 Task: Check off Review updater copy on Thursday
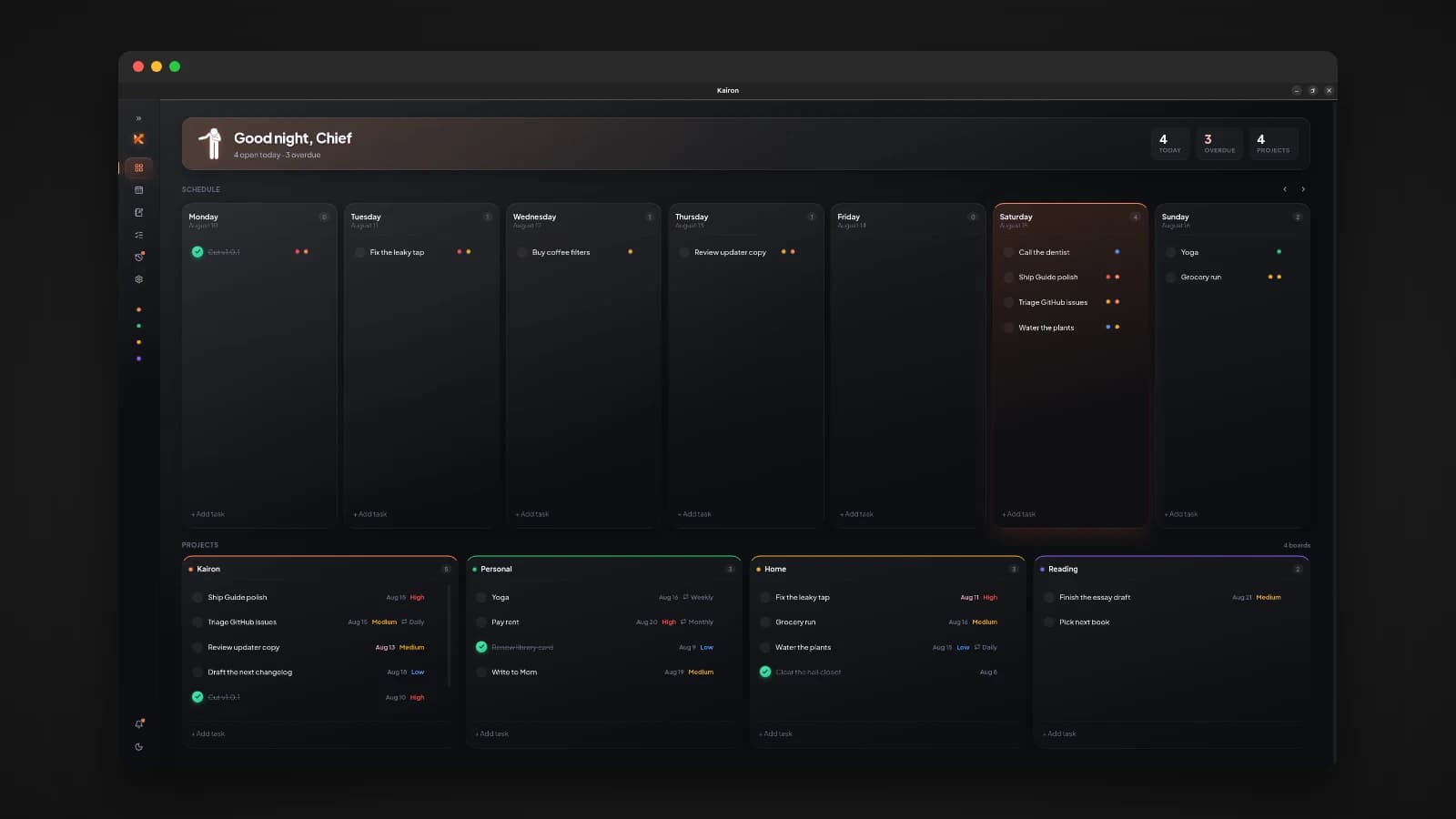click(x=684, y=252)
